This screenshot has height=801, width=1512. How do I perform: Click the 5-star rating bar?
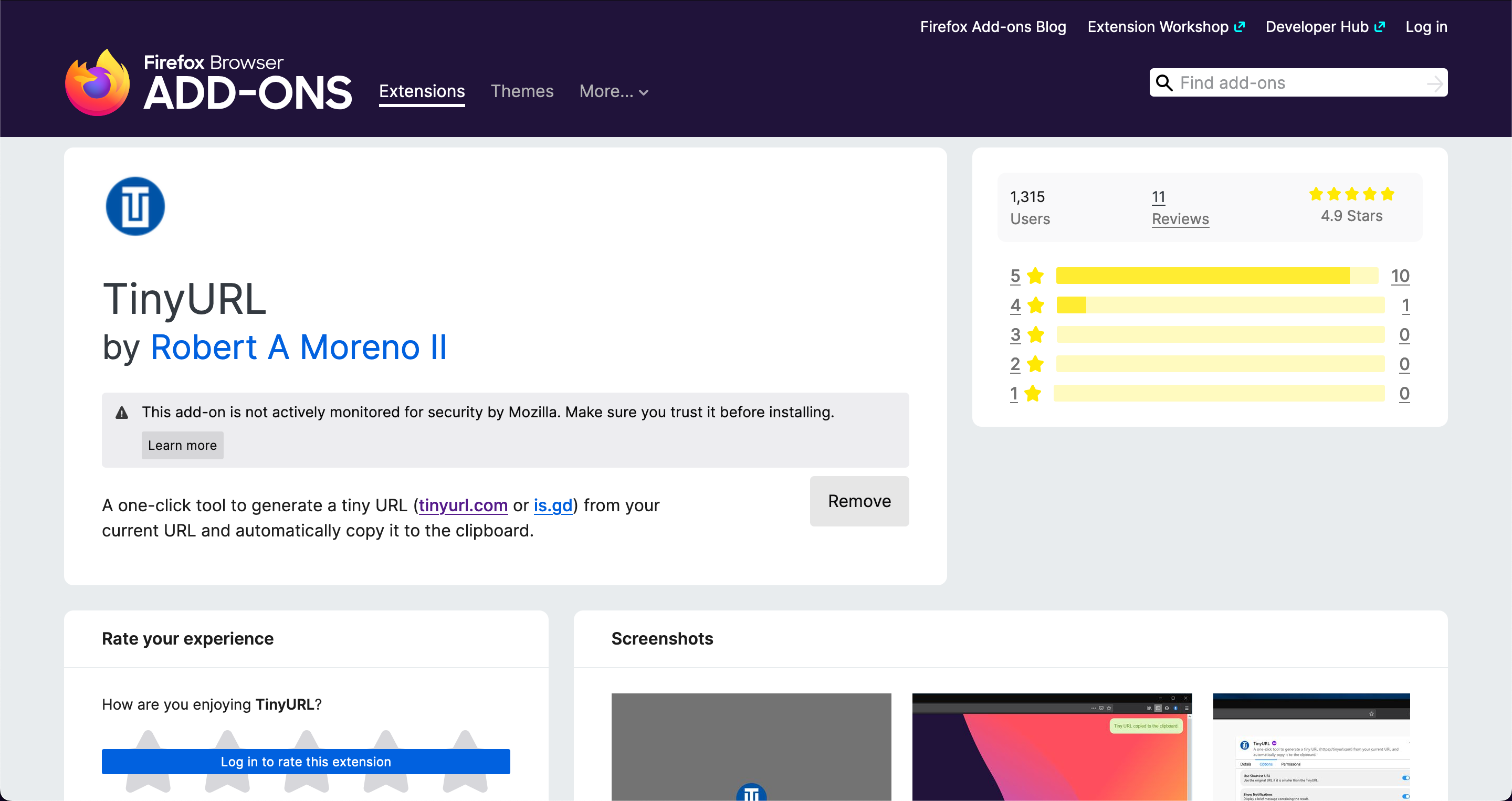coord(1217,275)
